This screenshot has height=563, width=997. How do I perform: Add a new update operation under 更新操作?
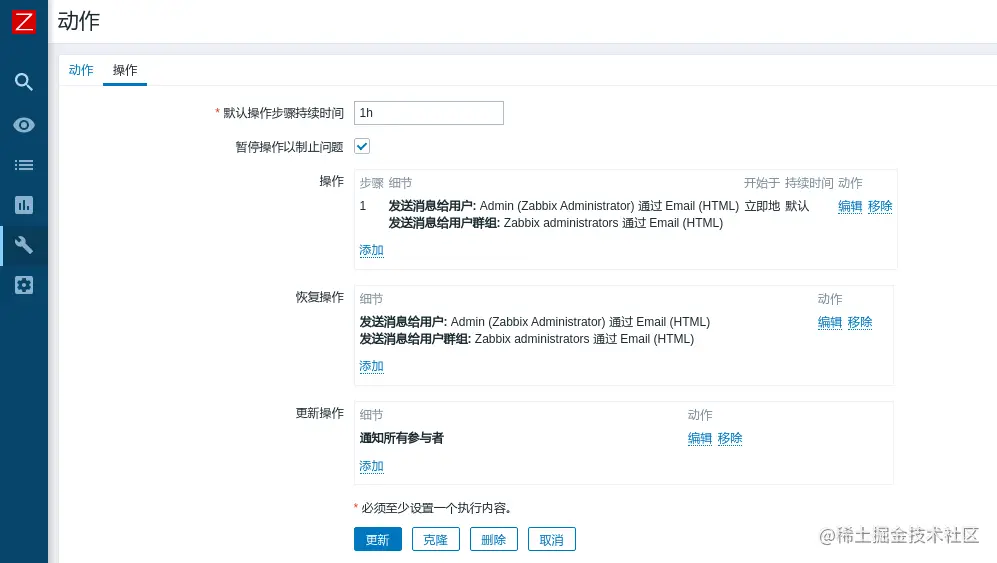coord(371,466)
